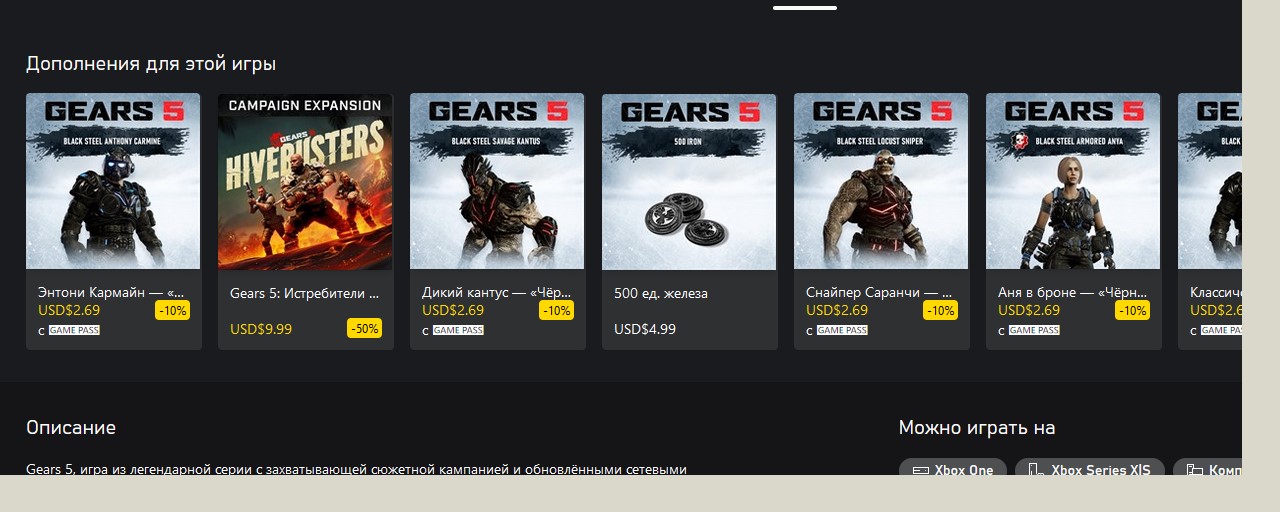Click Game Pass badge under Дикий кантус
This screenshot has height=512, width=1280.
pyautogui.click(x=458, y=330)
